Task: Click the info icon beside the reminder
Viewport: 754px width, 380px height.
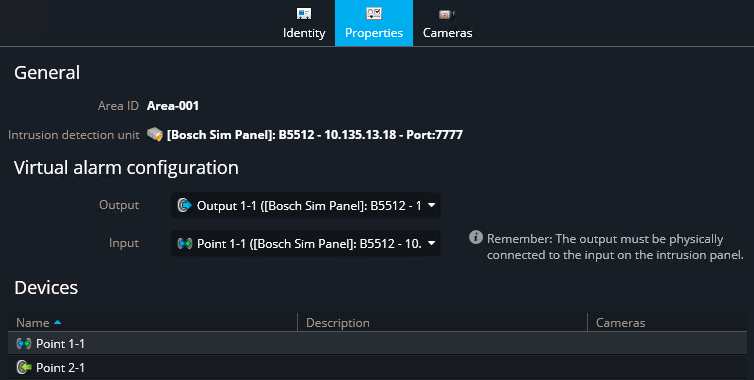Action: pyautogui.click(x=476, y=237)
